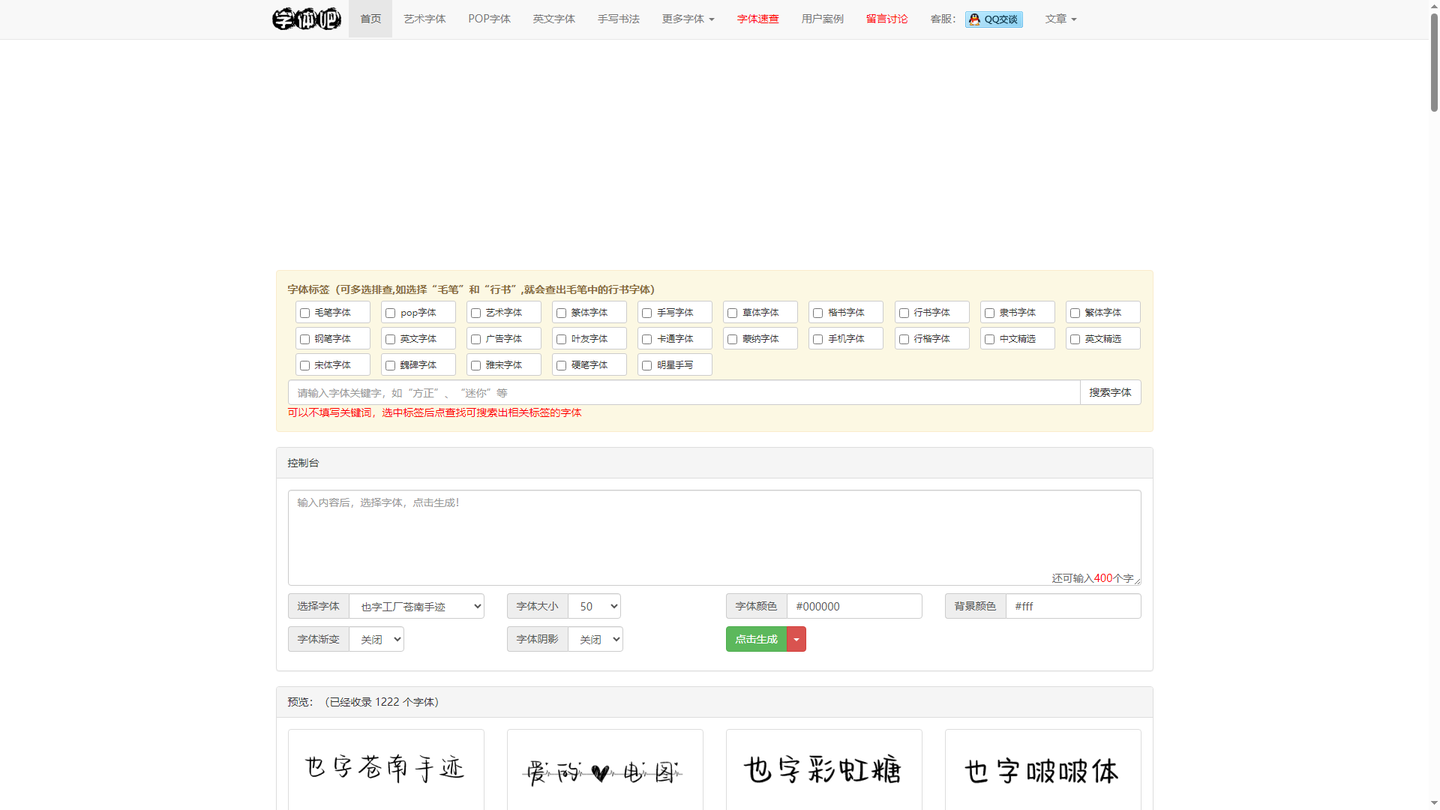
Task: Focus the font keyword search field
Action: [684, 393]
